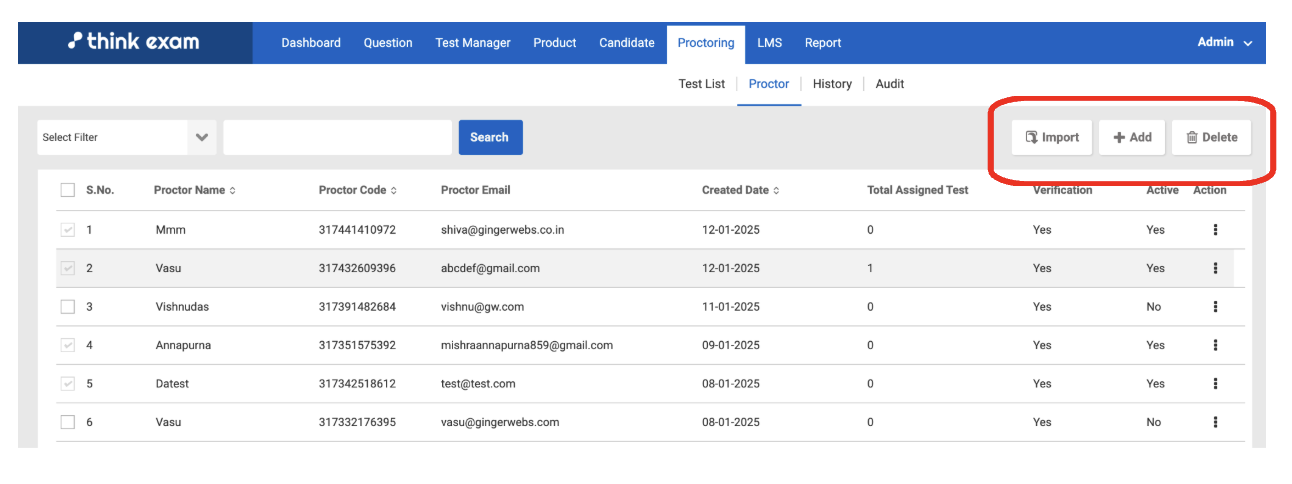Focus the search text input field
Viewport: 1292px width, 484px height.
coord(337,138)
